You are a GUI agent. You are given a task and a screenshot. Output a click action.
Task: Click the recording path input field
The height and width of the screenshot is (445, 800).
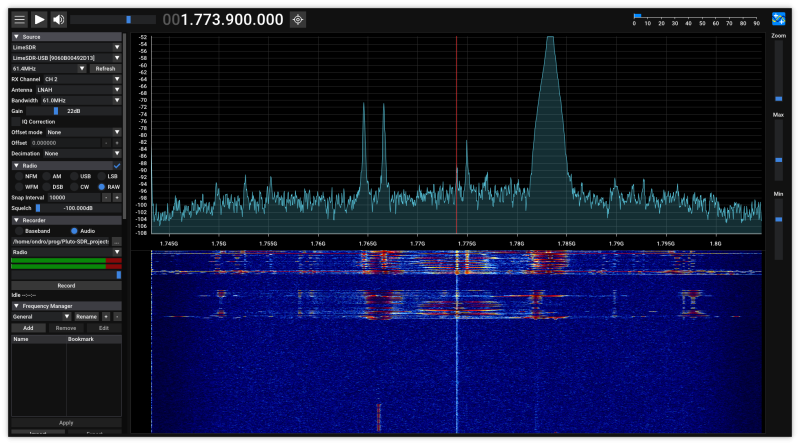click(61, 242)
